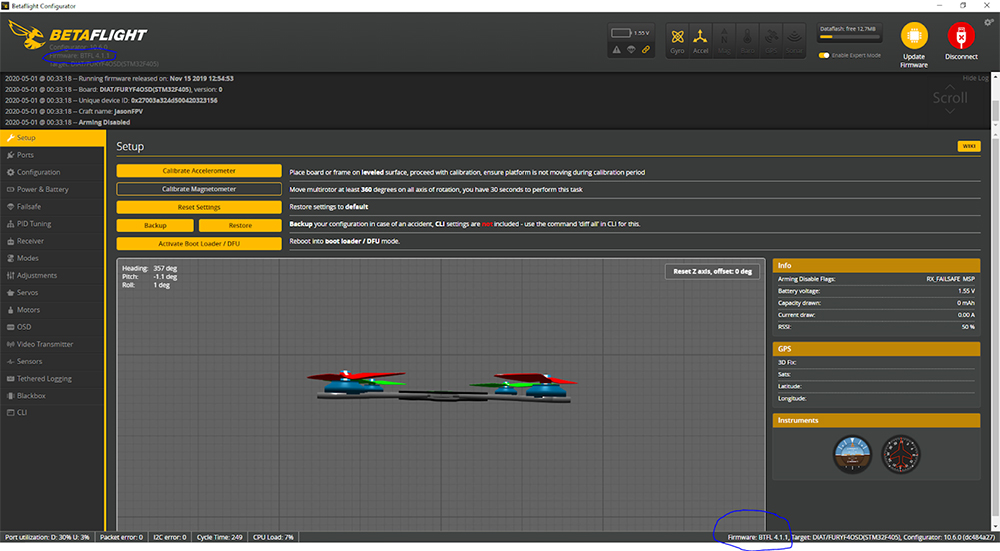Screen dimensions: 1000x551
Task: Click the GPS '3D Fix' row
Action: click(x=876, y=362)
